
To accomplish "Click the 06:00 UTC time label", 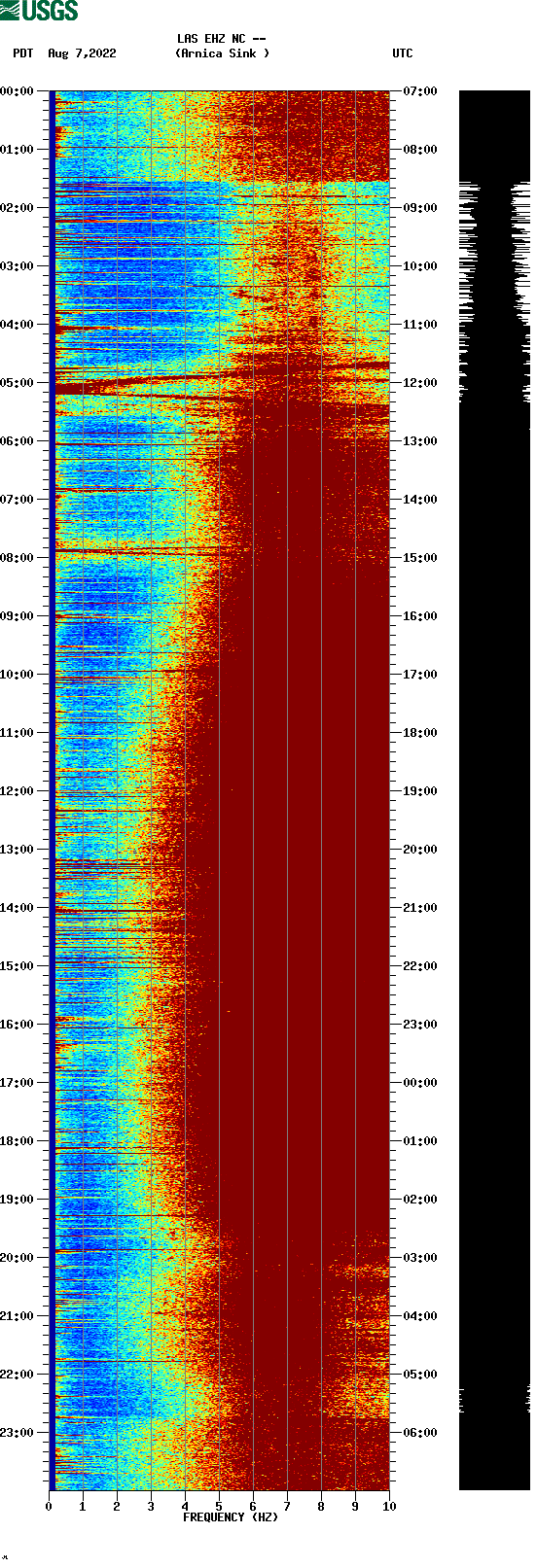I will pos(420,1433).
